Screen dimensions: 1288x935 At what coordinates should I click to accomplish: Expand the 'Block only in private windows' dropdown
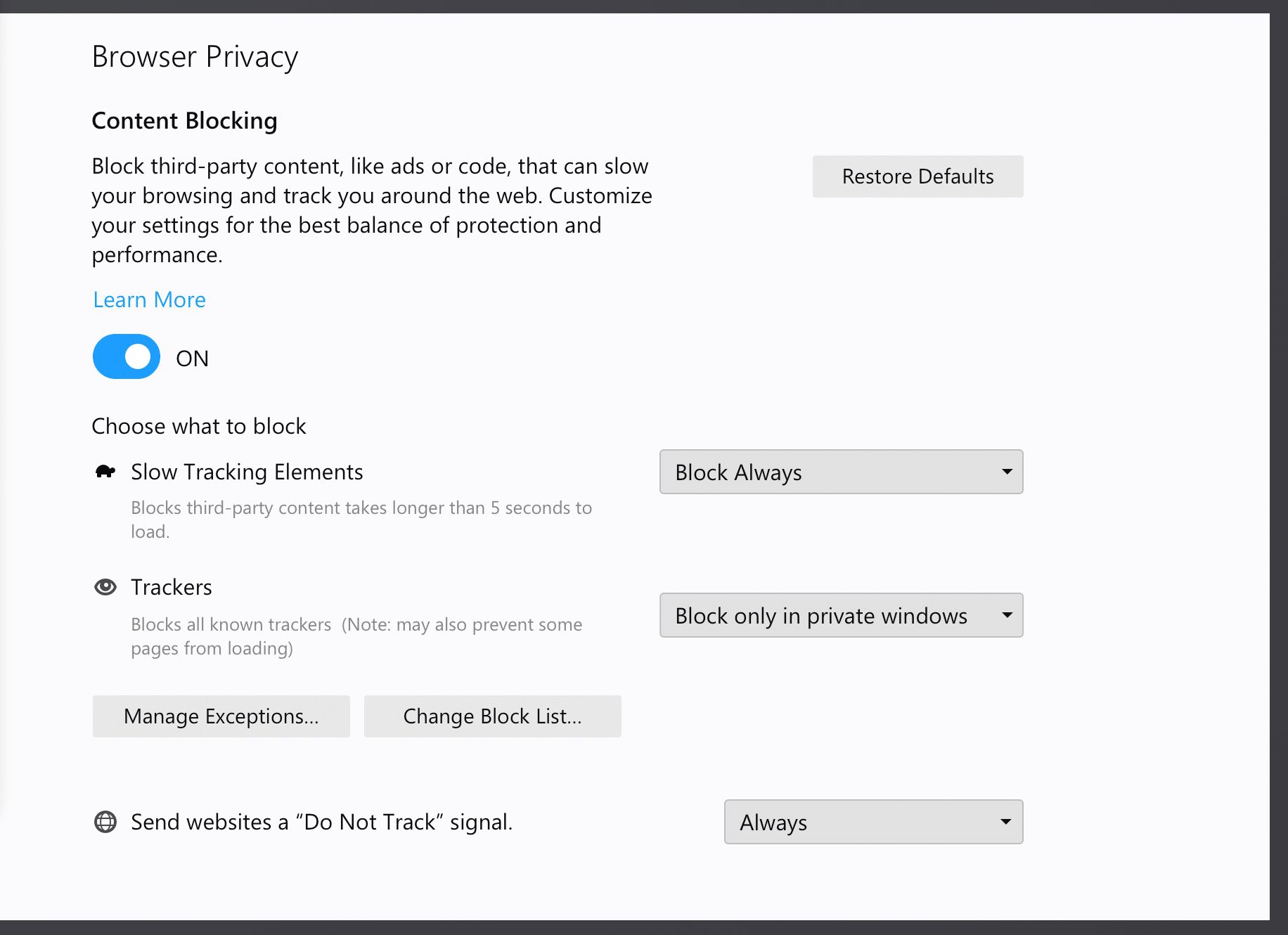point(841,616)
